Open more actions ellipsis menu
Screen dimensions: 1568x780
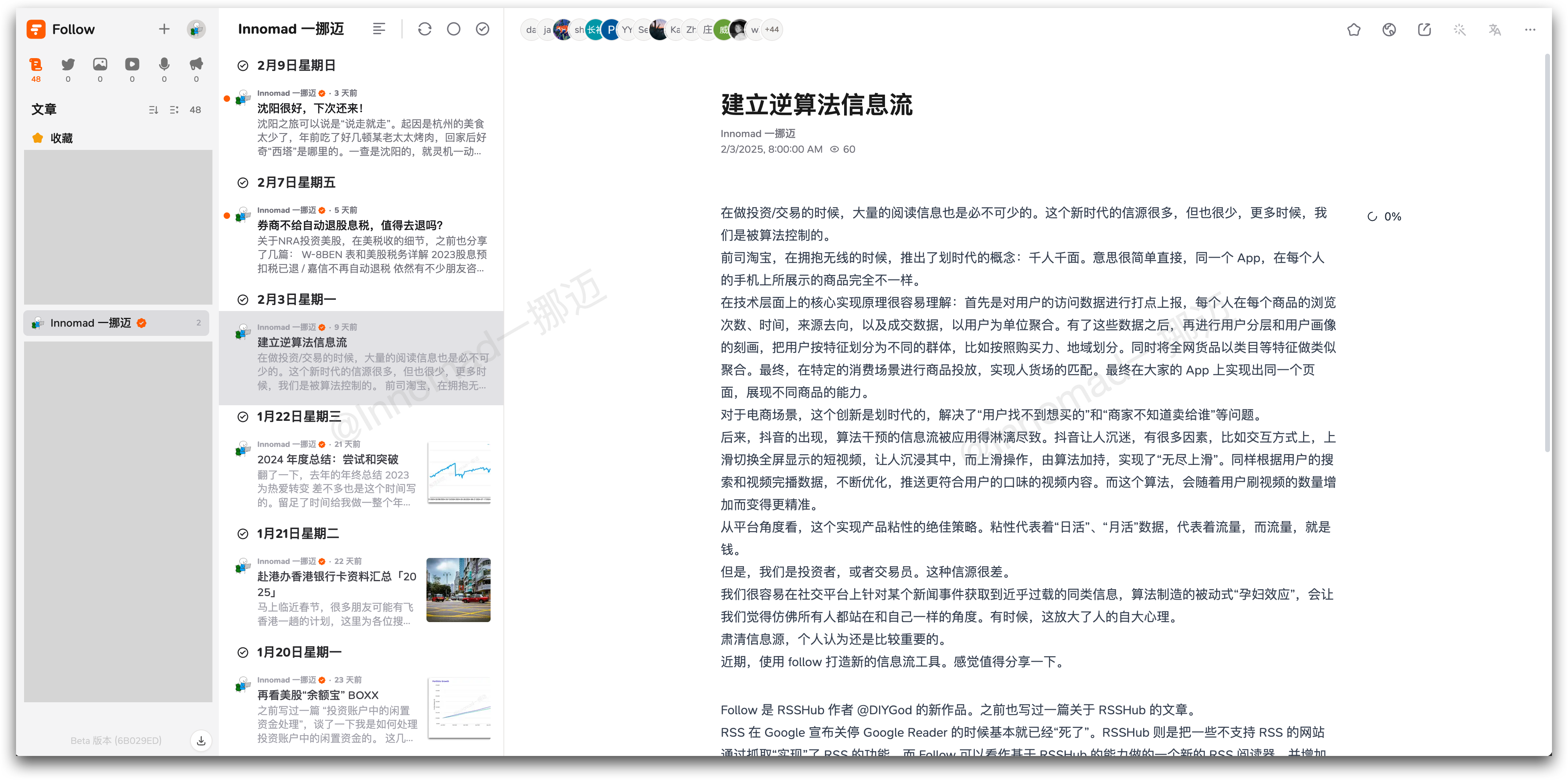pos(1530,29)
